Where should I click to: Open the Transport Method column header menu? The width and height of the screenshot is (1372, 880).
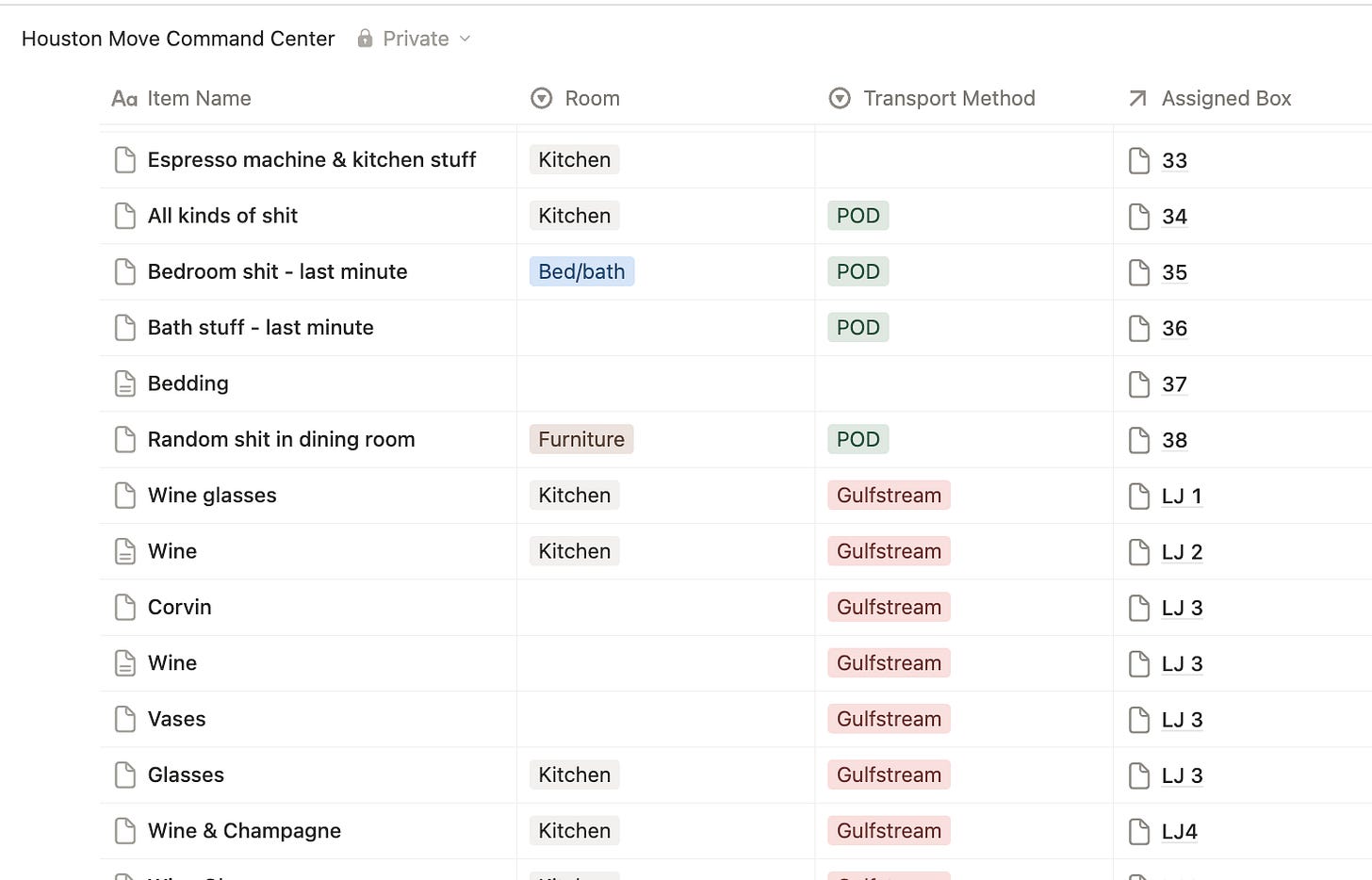click(948, 98)
